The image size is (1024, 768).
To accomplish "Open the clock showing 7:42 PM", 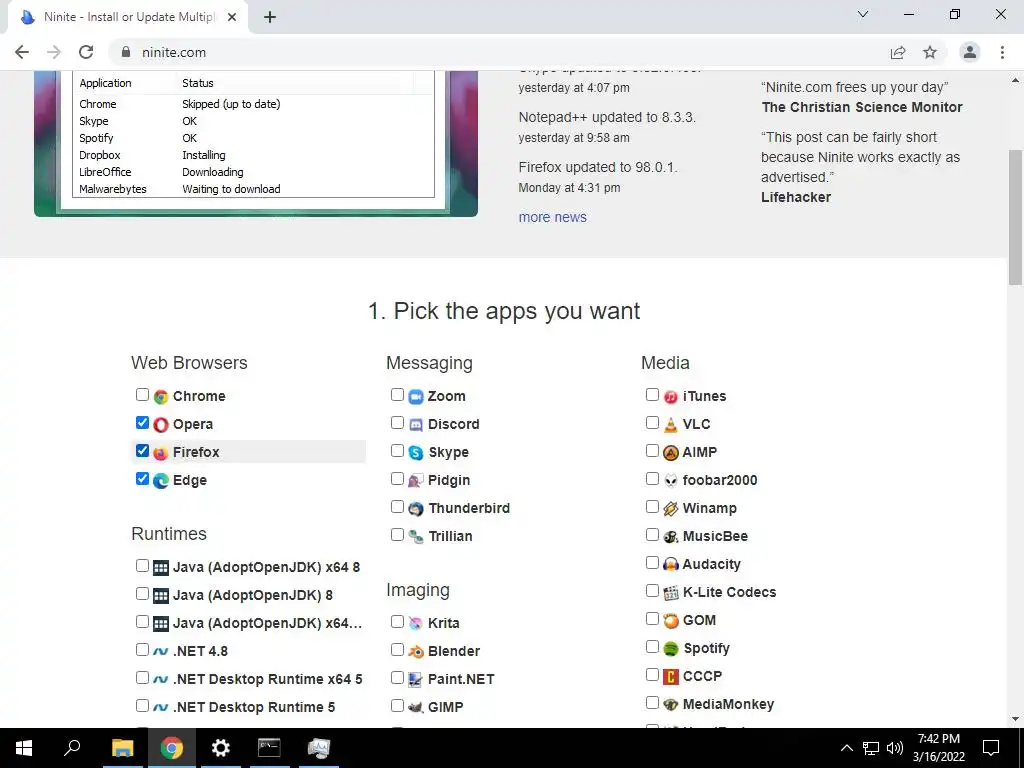I will click(938, 748).
